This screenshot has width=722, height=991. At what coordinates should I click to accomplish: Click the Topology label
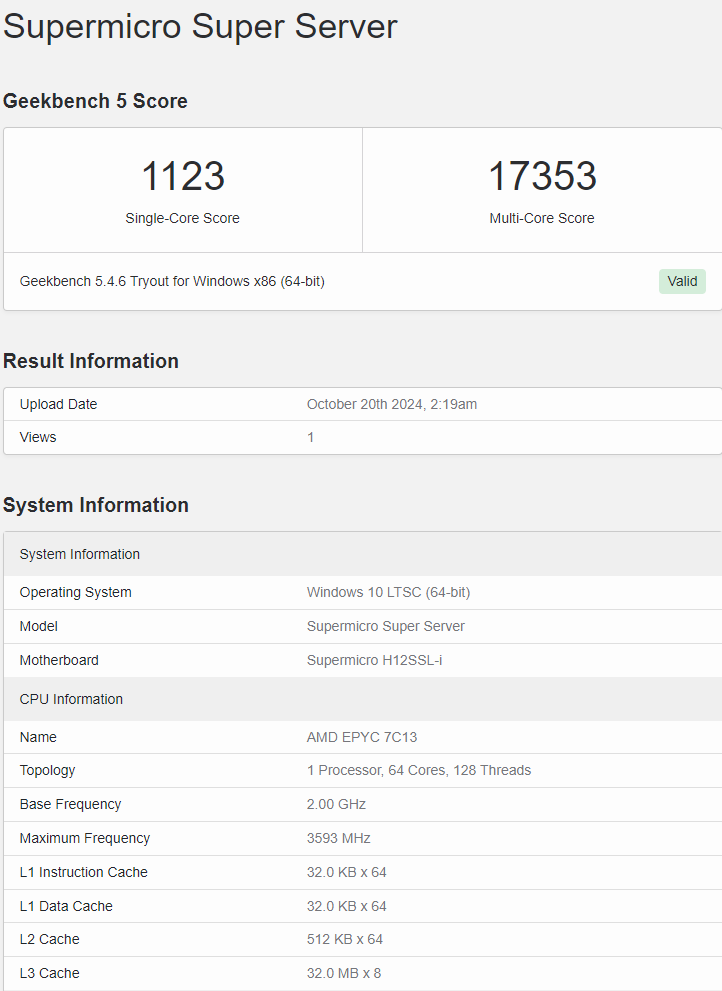click(x=47, y=770)
